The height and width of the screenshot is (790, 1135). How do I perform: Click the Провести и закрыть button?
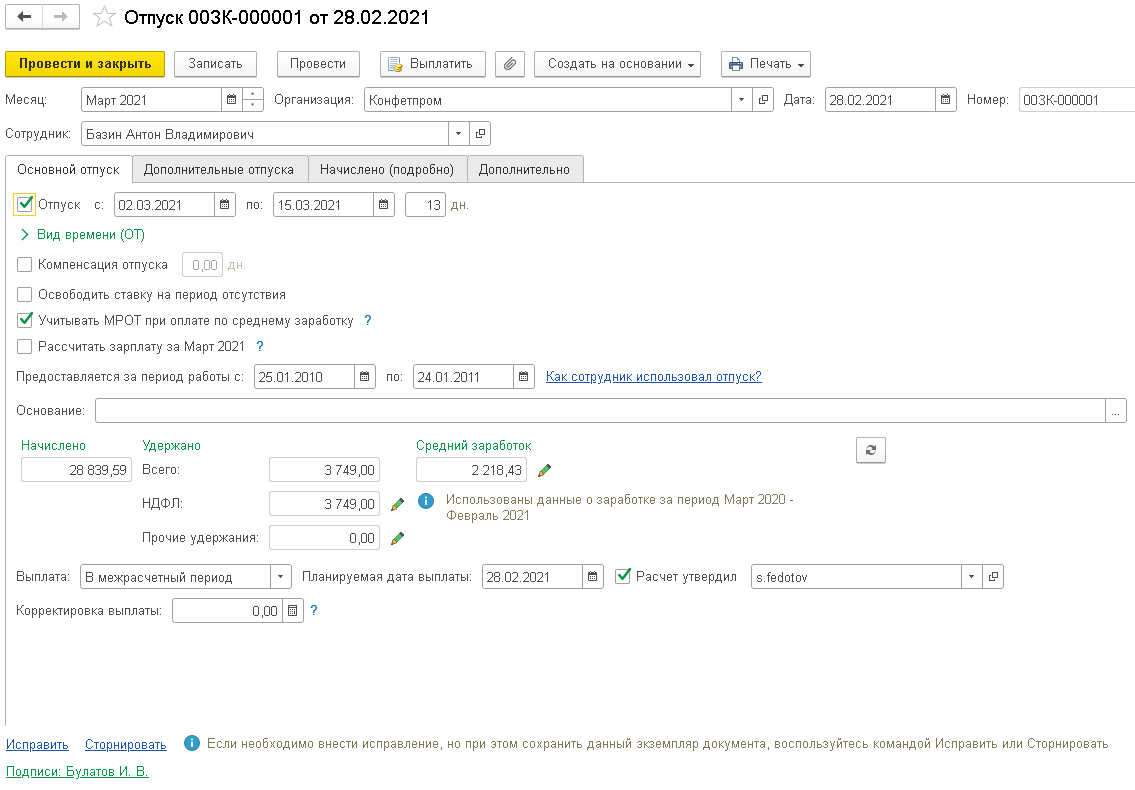click(85, 64)
